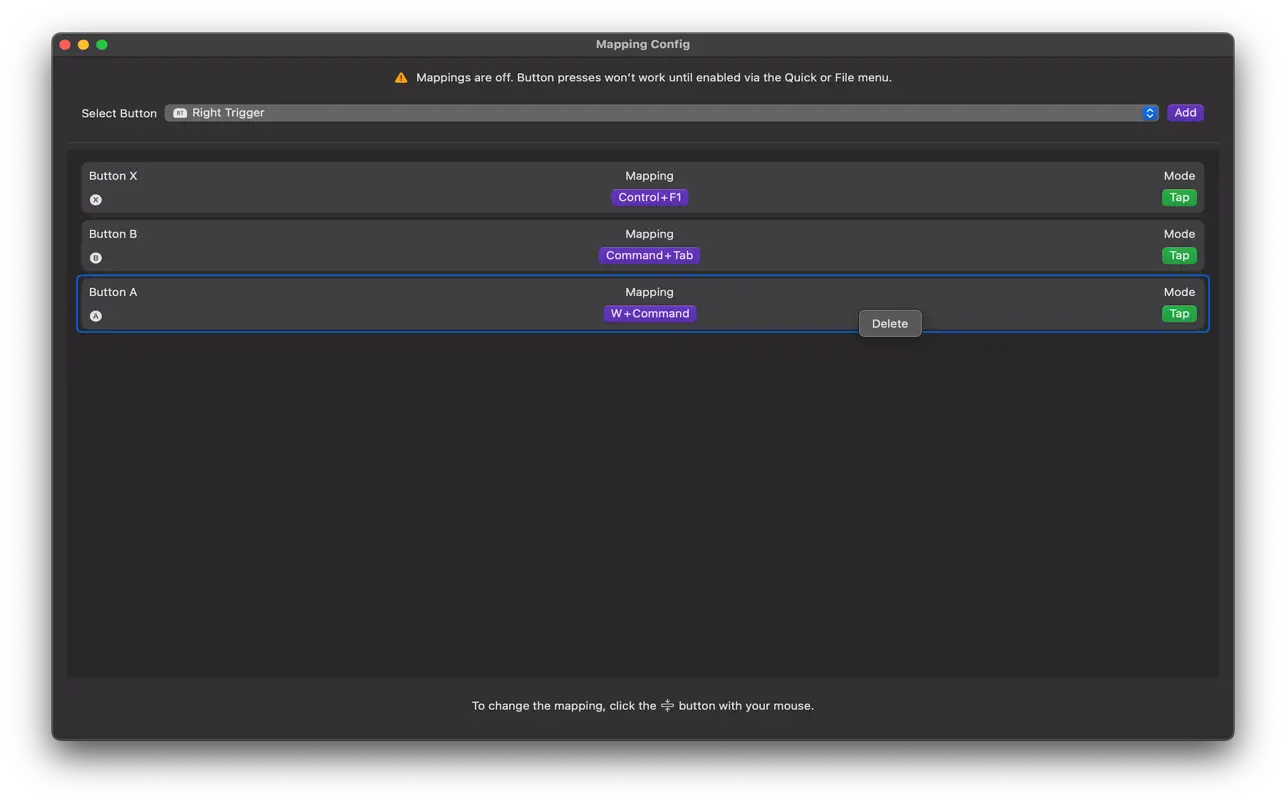Toggle Tap mode for Button A
The width and height of the screenshot is (1286, 804).
pyautogui.click(x=1178, y=313)
